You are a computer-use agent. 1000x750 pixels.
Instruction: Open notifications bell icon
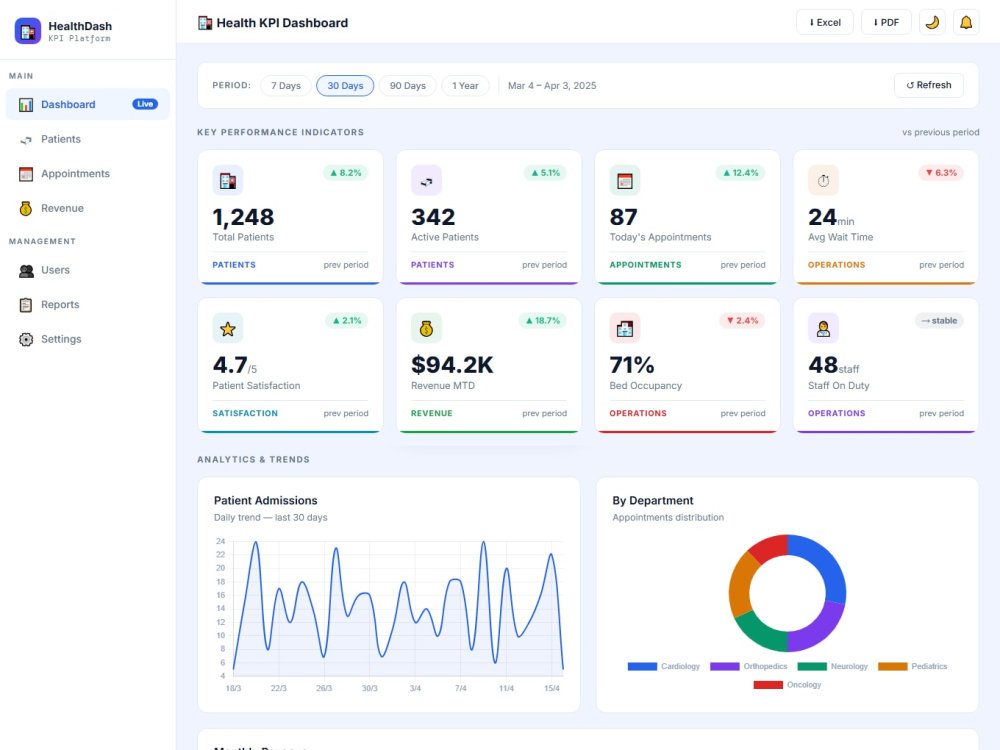pos(966,22)
